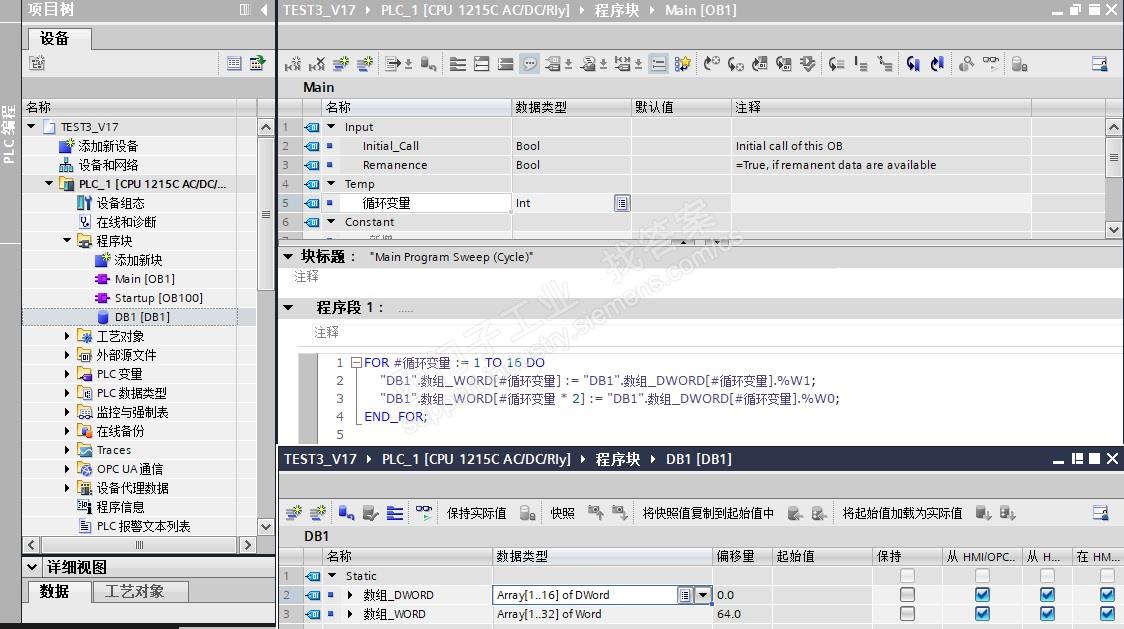Click the project tree vertical scrollbar thumb
Screen dimensions: 1124x629
tap(265, 214)
